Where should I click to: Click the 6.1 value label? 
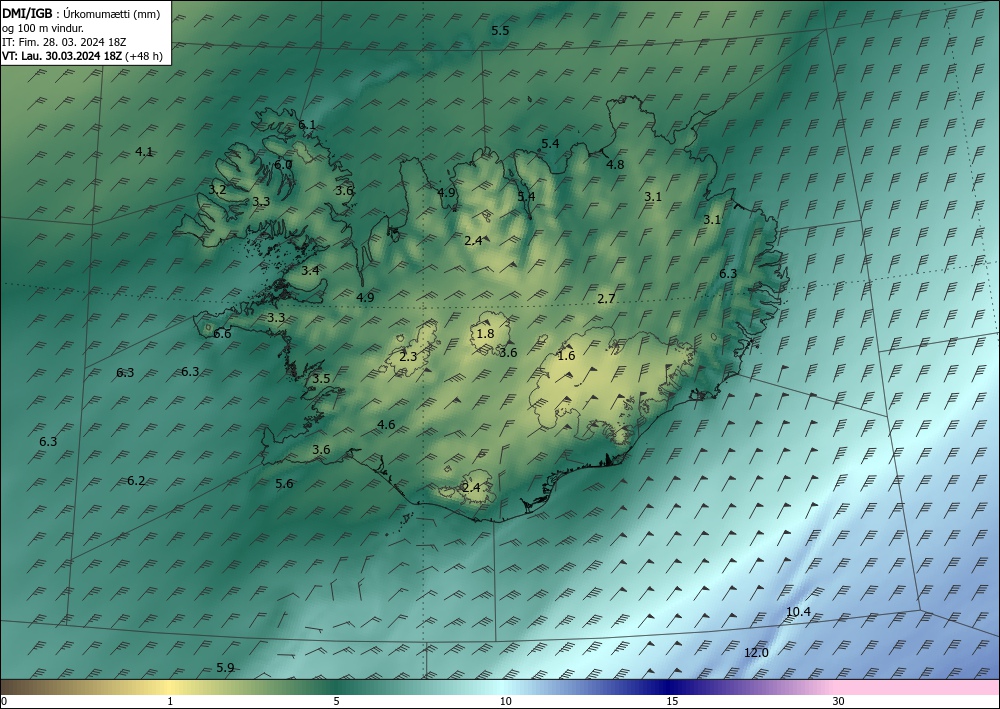(307, 124)
